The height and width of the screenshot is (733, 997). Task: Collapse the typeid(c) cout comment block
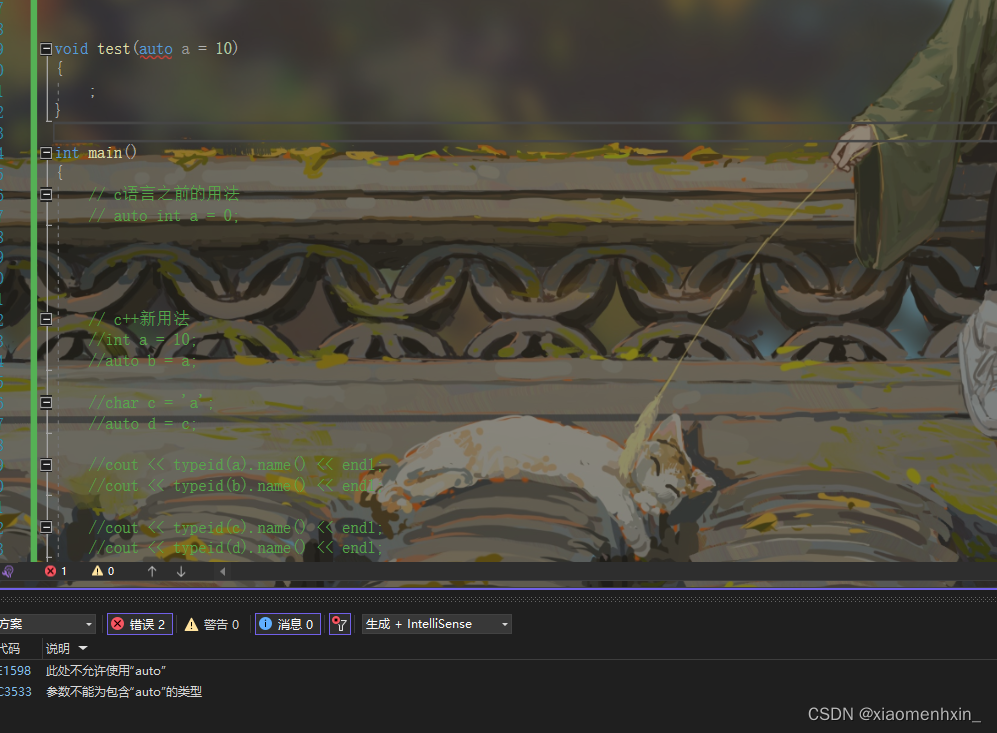click(x=46, y=527)
